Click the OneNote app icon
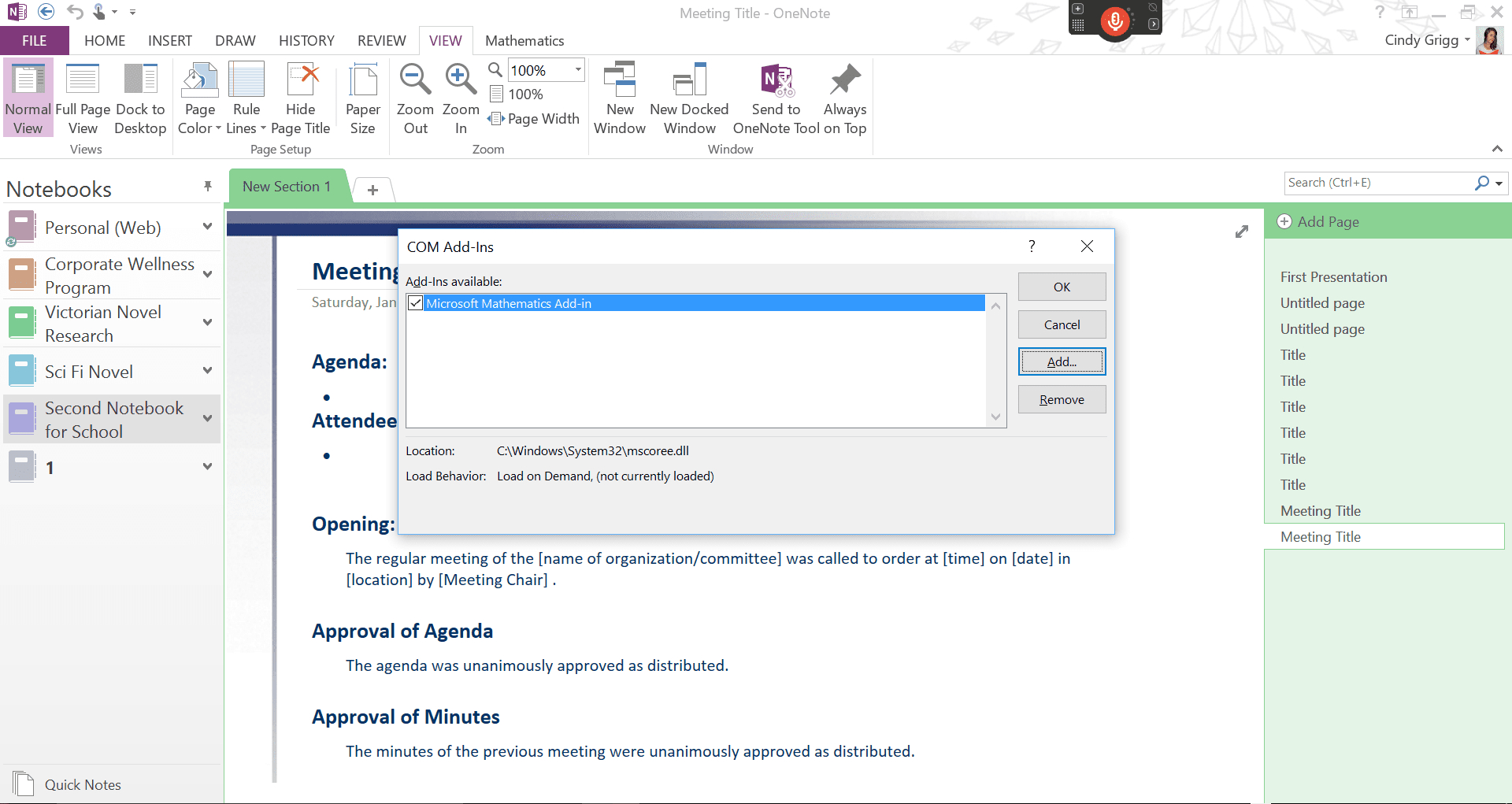Image resolution: width=1512 pixels, height=804 pixels. tap(17, 12)
